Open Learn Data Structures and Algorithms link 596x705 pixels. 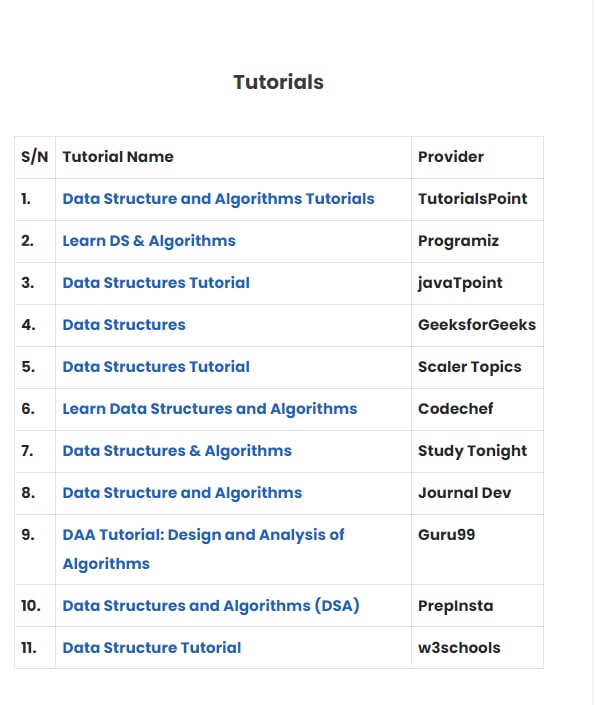[209, 409]
